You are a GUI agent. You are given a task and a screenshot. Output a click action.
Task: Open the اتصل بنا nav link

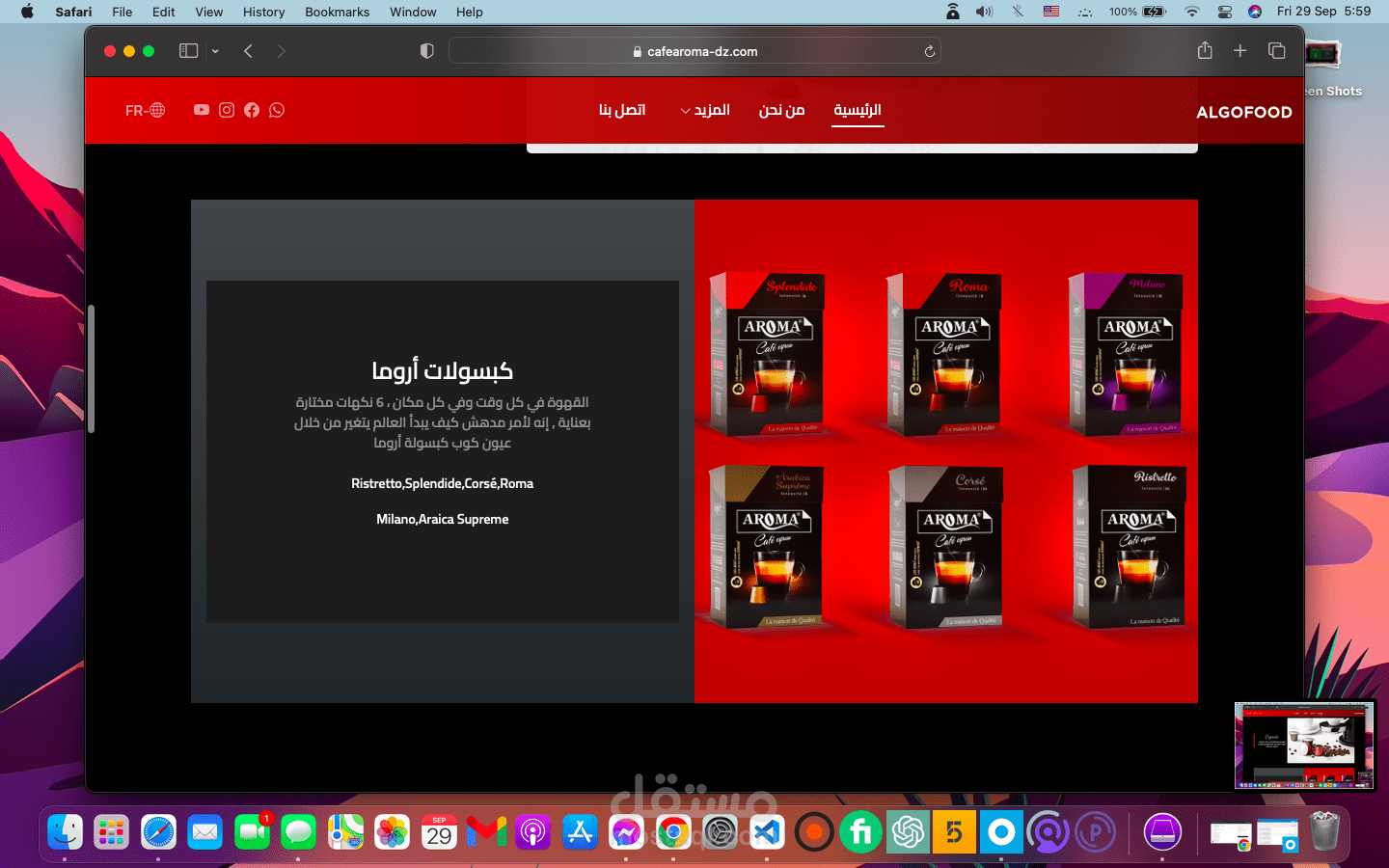(622, 110)
